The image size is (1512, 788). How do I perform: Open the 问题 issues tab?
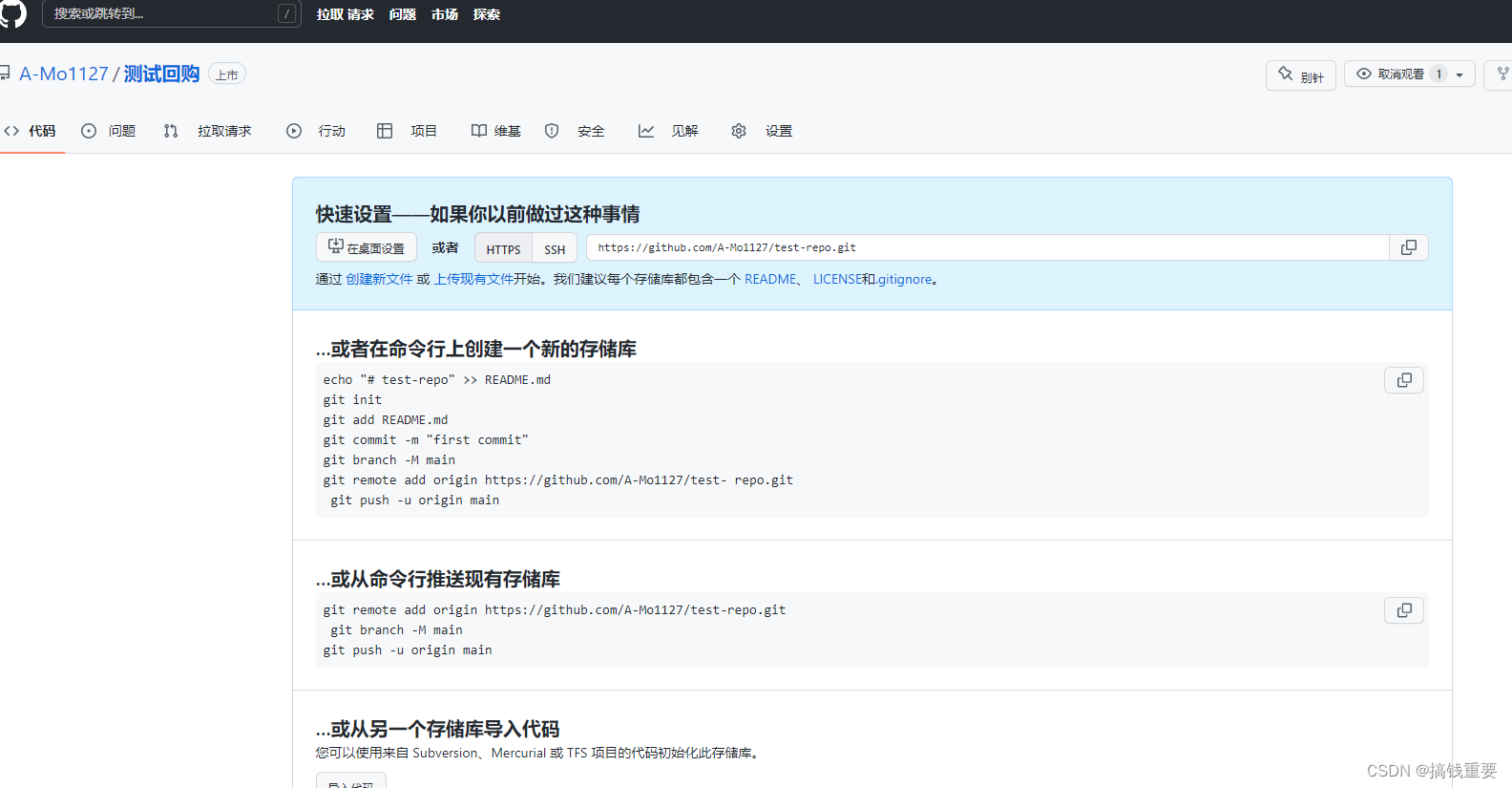coord(109,131)
